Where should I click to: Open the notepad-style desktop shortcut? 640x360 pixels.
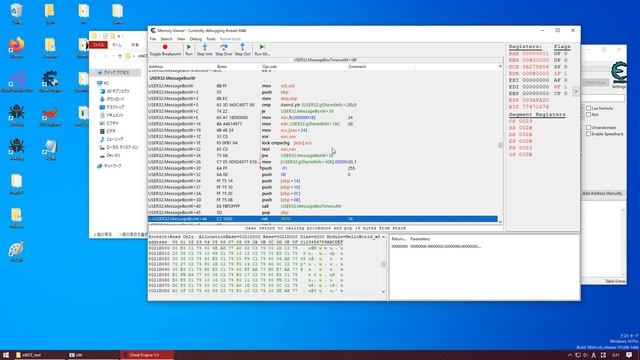(50, 149)
